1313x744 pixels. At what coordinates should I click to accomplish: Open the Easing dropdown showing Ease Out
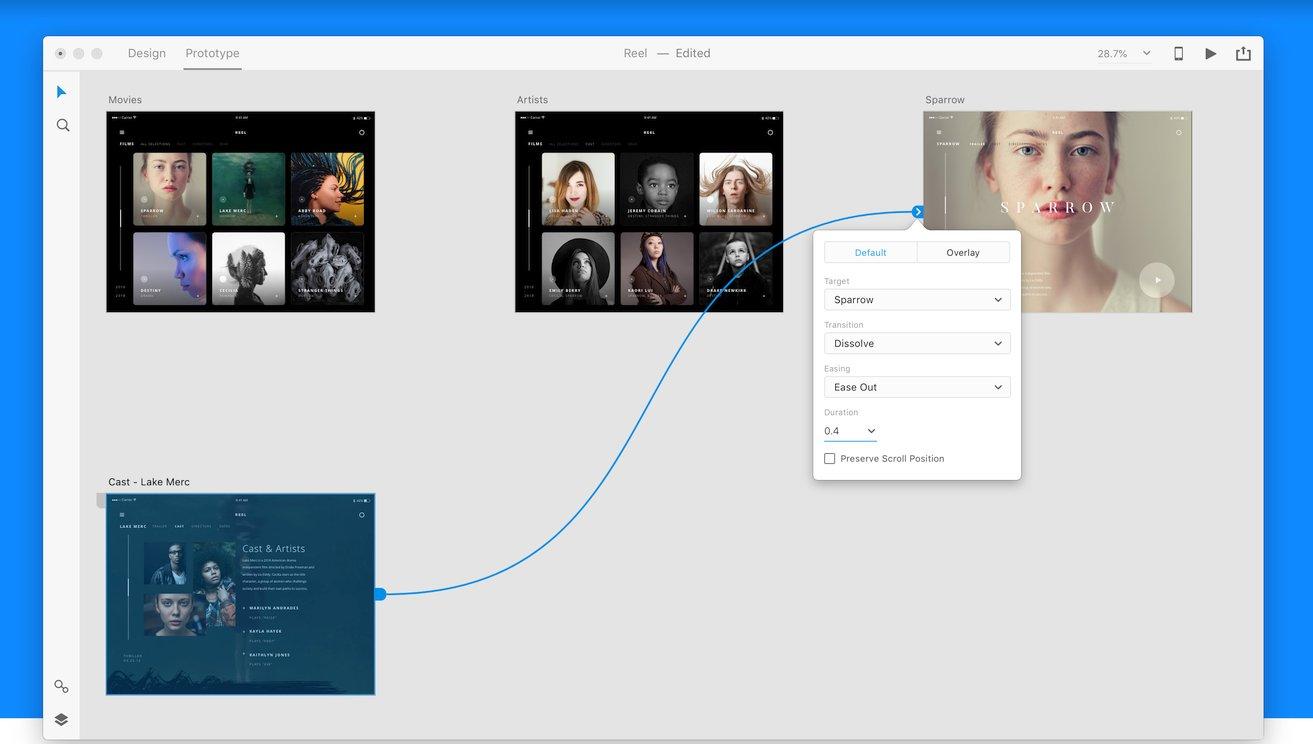click(917, 387)
